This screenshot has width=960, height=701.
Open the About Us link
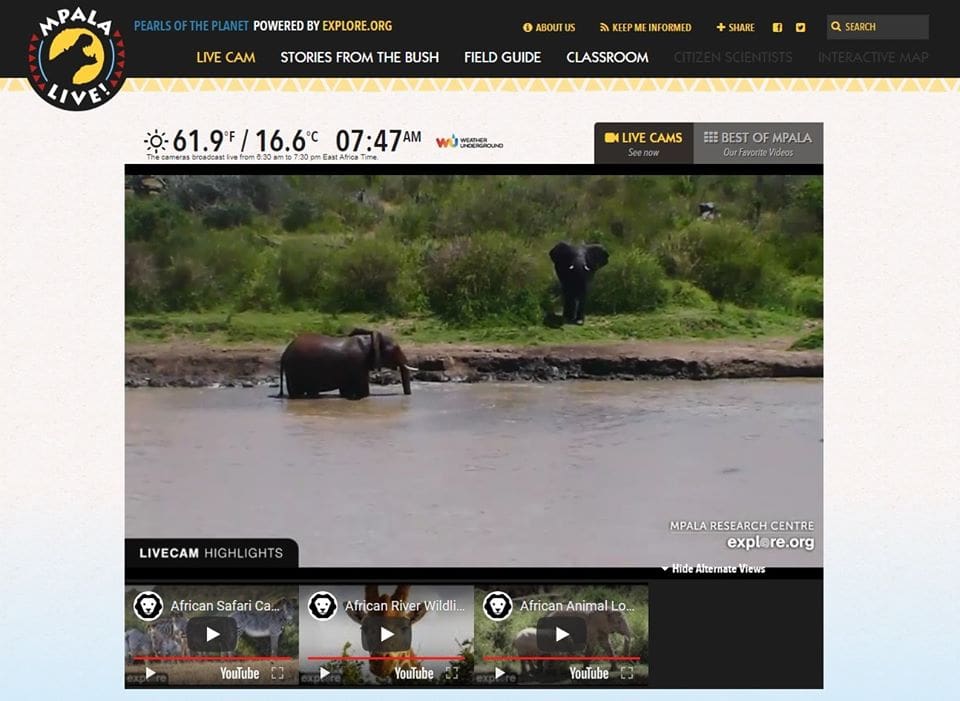click(549, 28)
